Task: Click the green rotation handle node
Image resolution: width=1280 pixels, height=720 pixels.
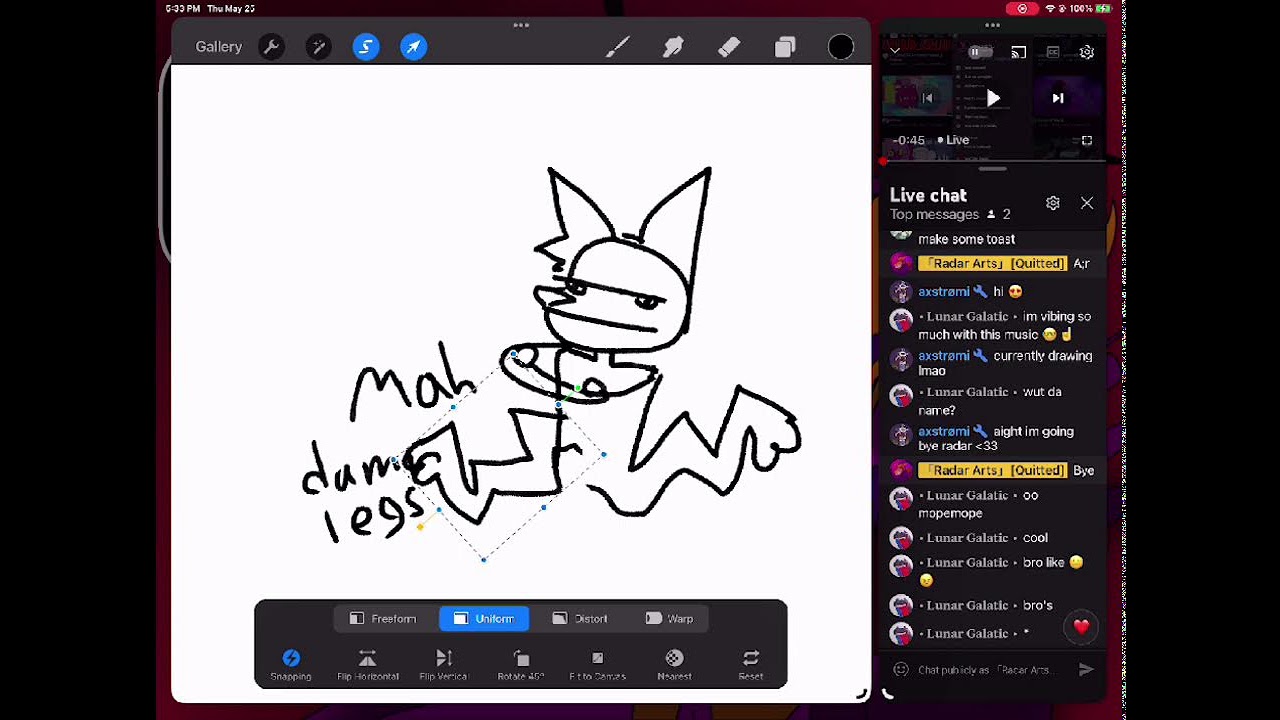Action: pos(577,388)
